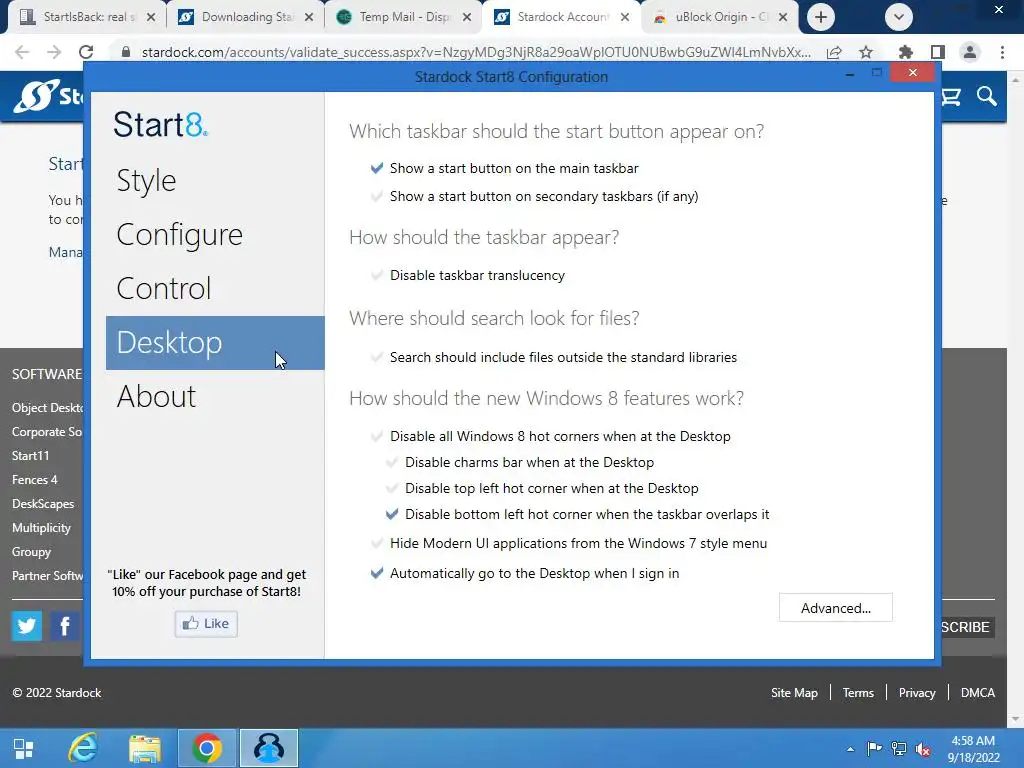Select the Desktop section in Start8

215,343
